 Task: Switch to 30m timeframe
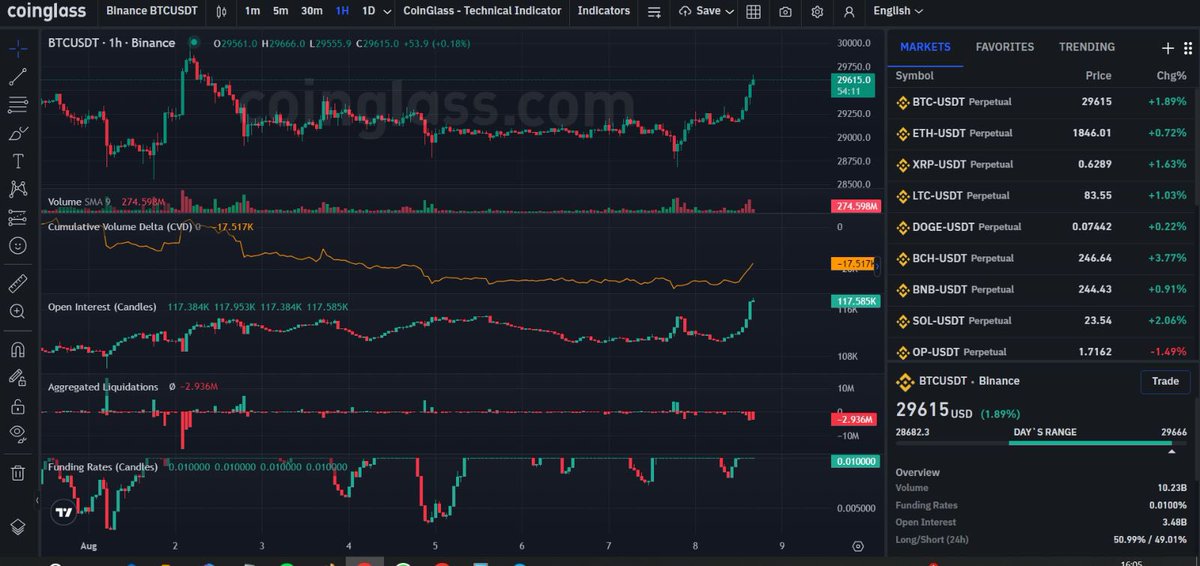(x=312, y=11)
